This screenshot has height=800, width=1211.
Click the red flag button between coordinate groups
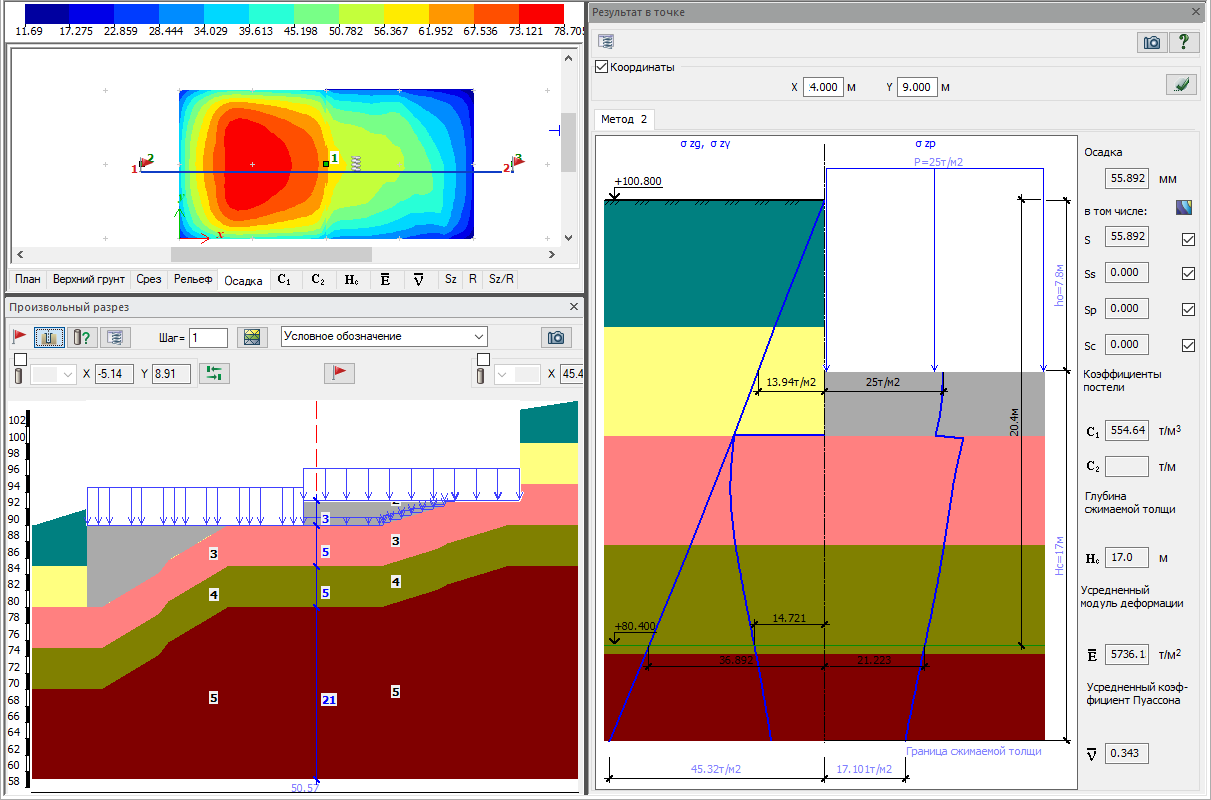[340, 373]
